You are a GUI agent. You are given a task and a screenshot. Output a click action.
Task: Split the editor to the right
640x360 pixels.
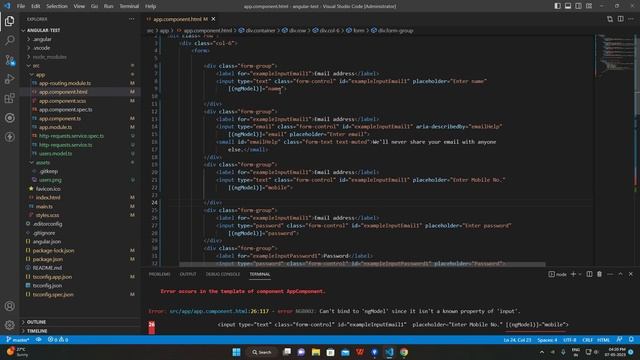(620, 19)
